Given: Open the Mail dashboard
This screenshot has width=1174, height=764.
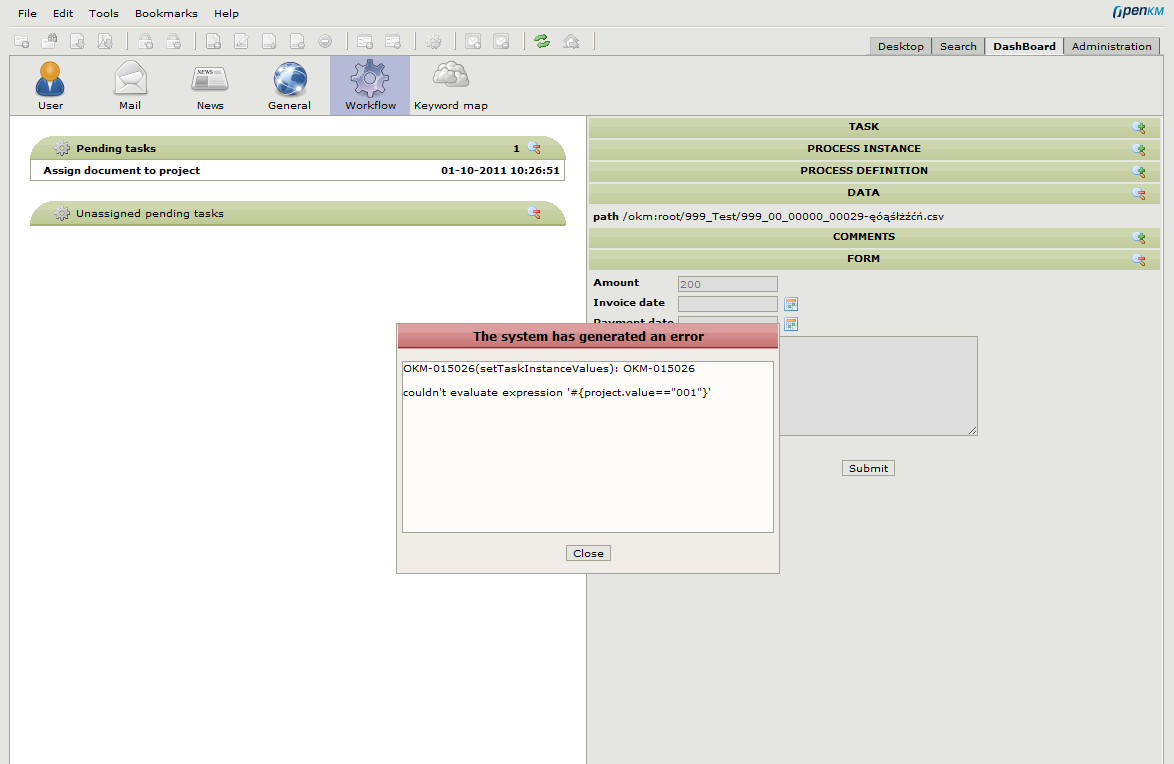Looking at the screenshot, I should (x=130, y=85).
